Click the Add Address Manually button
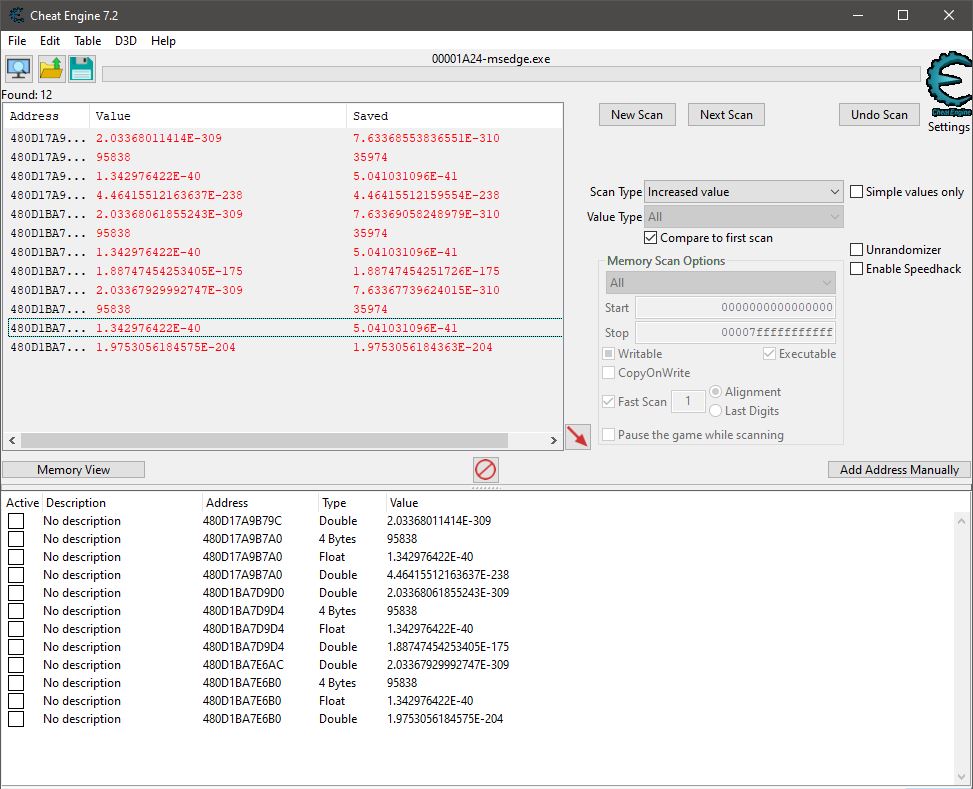973x789 pixels. coord(898,470)
